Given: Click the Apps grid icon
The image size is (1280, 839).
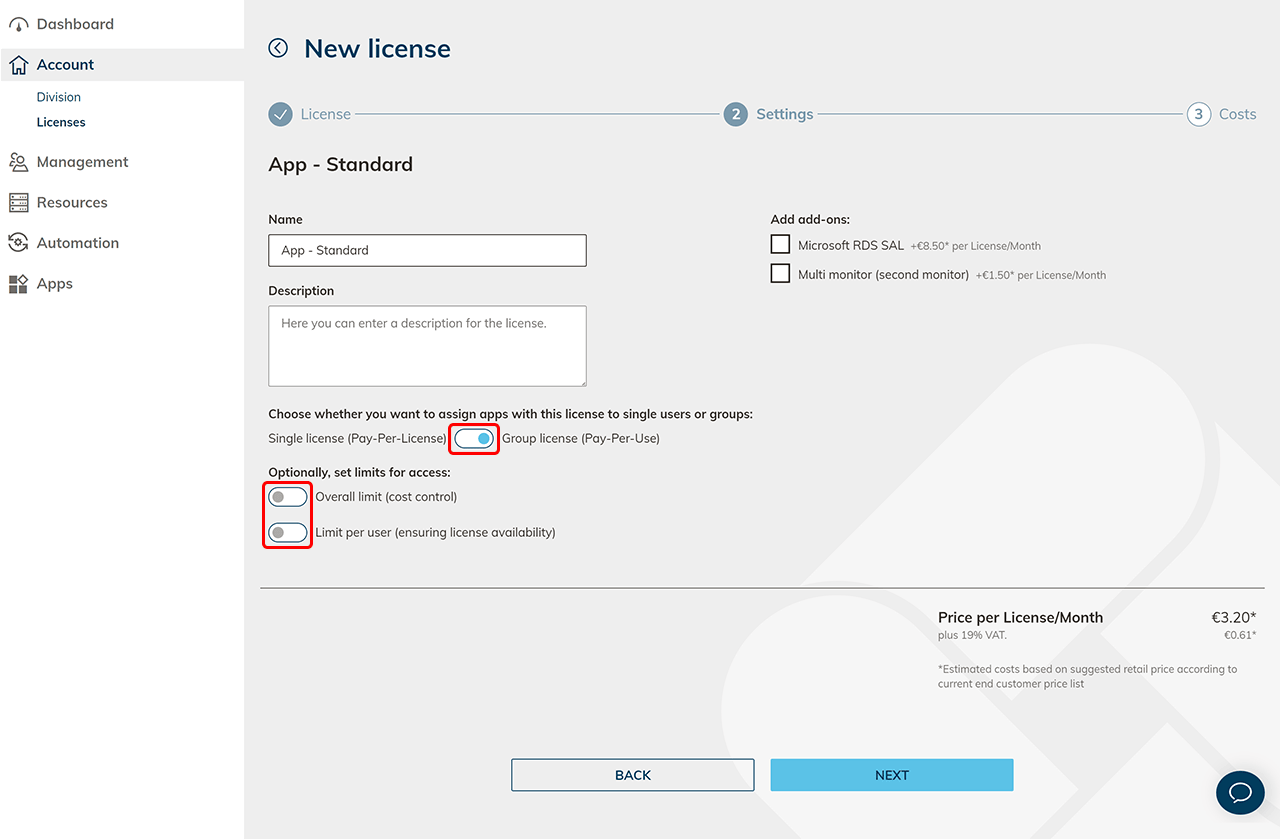Looking at the screenshot, I should [18, 284].
